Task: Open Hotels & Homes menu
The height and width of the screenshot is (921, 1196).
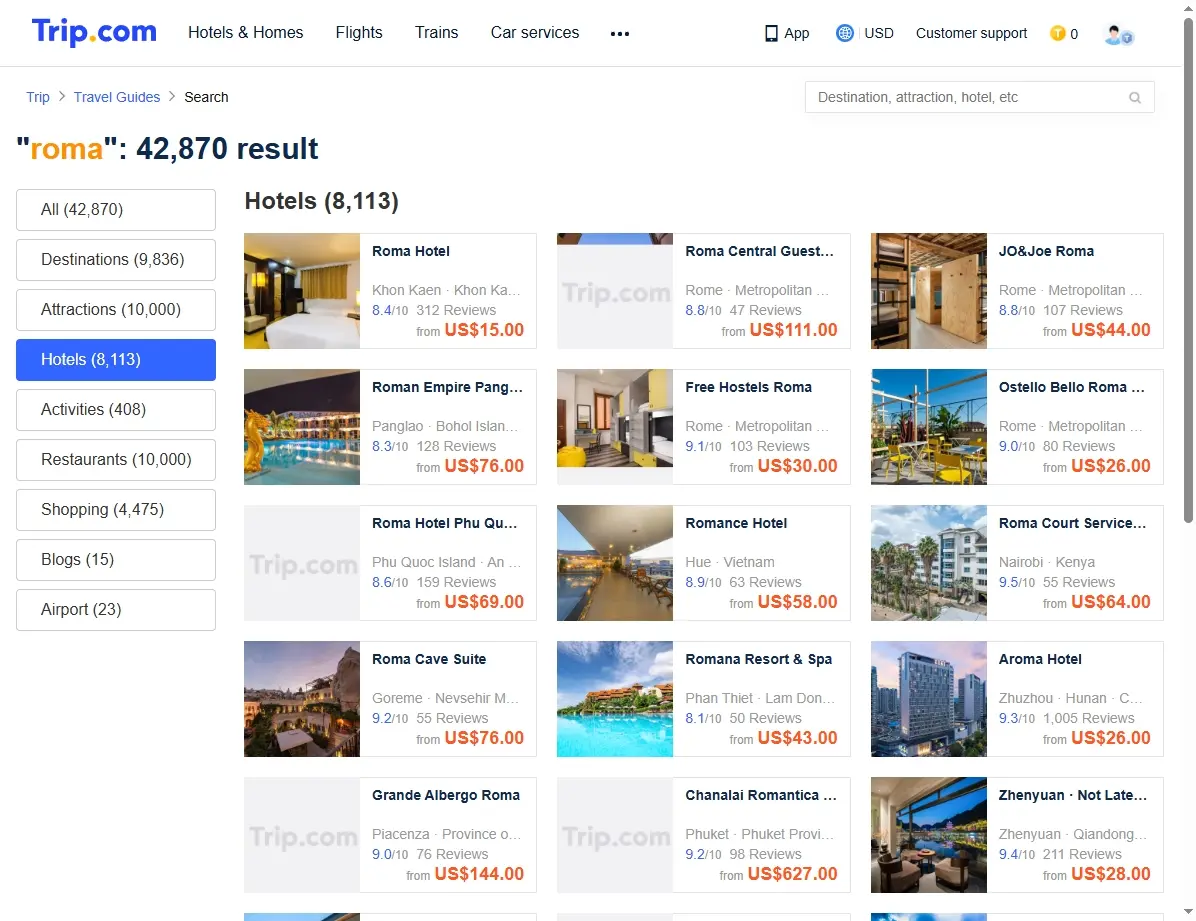Action: pos(246,32)
